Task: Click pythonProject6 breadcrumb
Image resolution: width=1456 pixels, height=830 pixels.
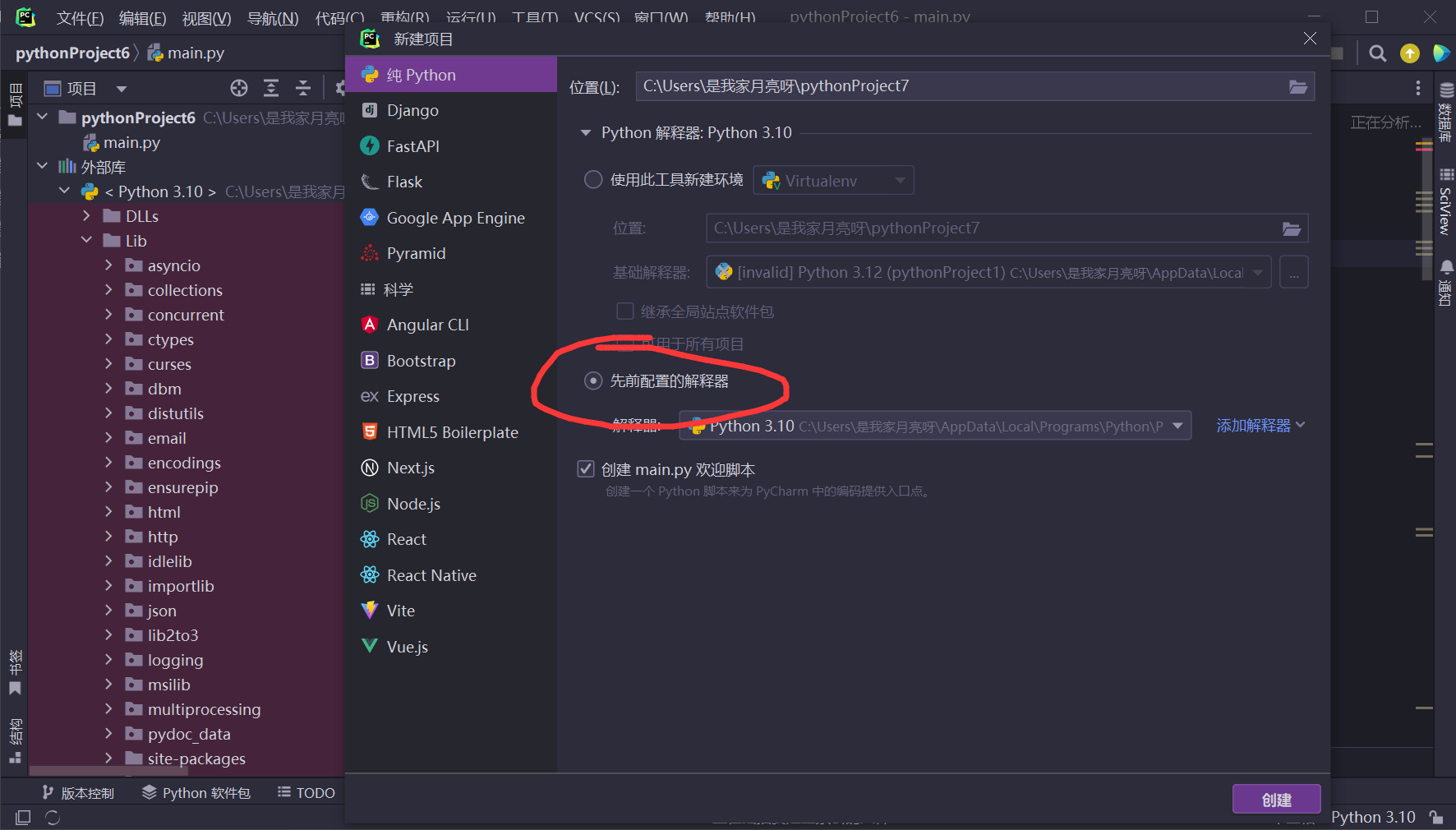Action: tap(72, 53)
